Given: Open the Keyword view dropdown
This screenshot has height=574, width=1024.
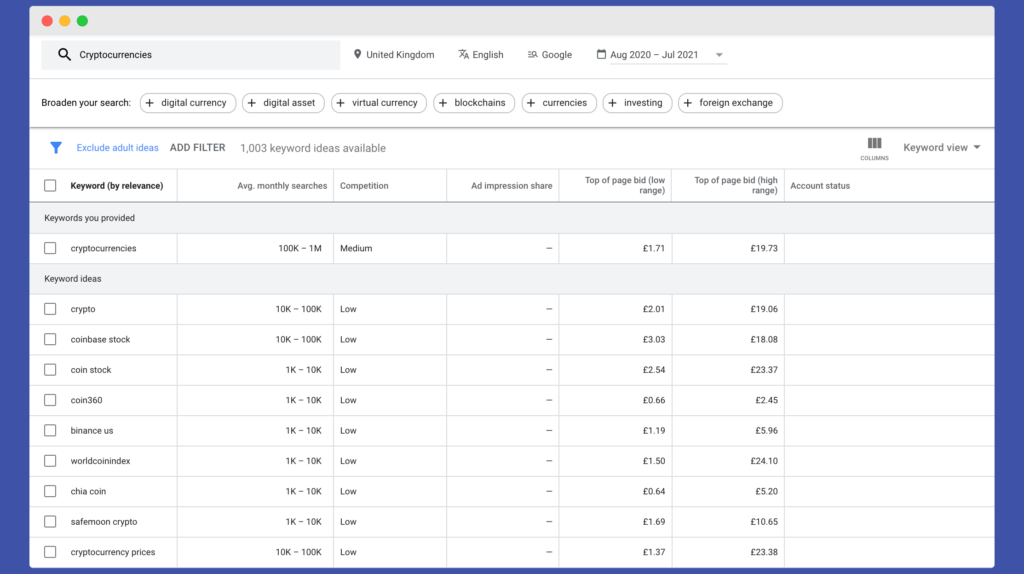Looking at the screenshot, I should [x=941, y=148].
